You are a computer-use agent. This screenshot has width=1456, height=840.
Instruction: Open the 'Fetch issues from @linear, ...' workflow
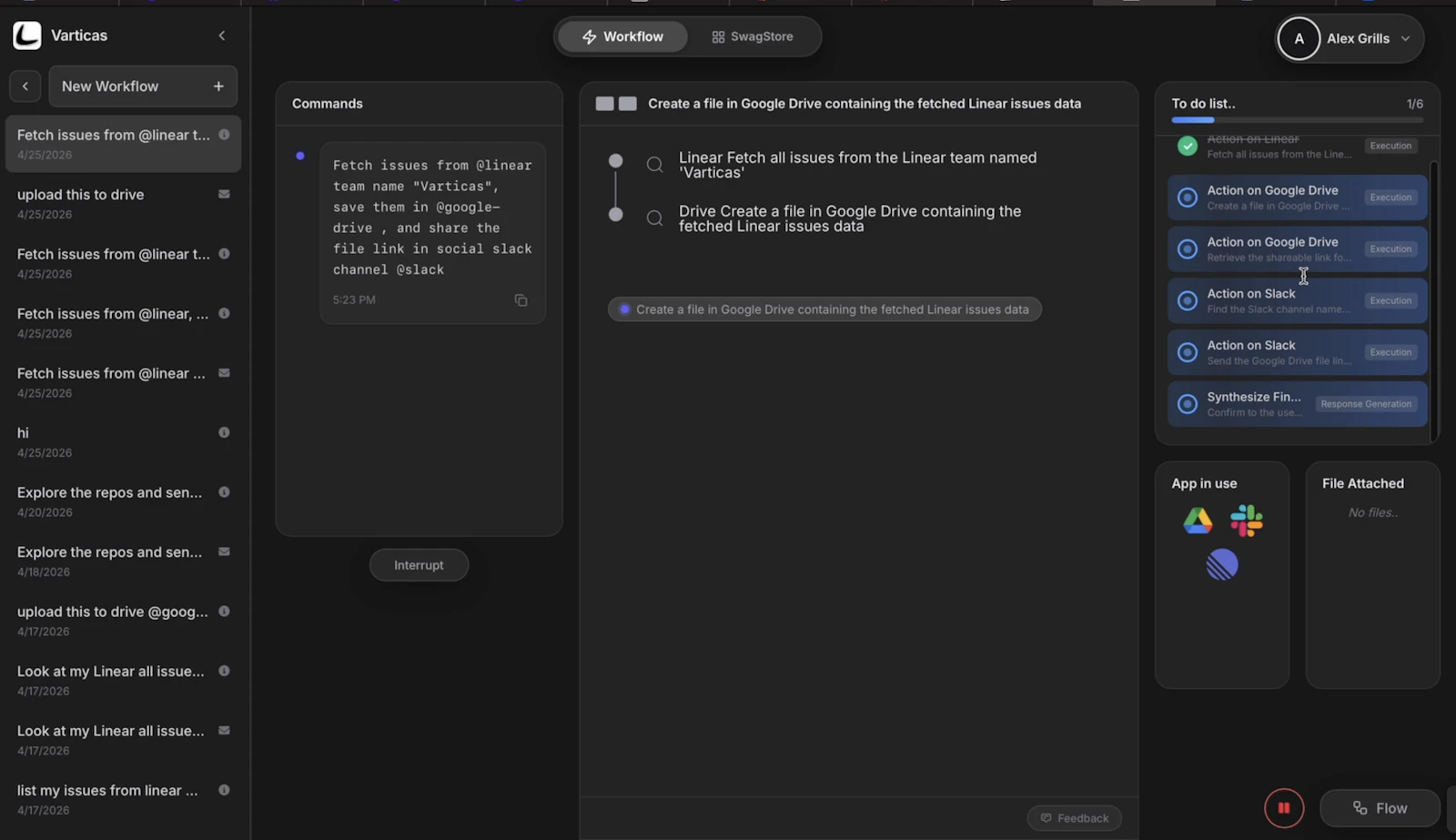point(123,323)
